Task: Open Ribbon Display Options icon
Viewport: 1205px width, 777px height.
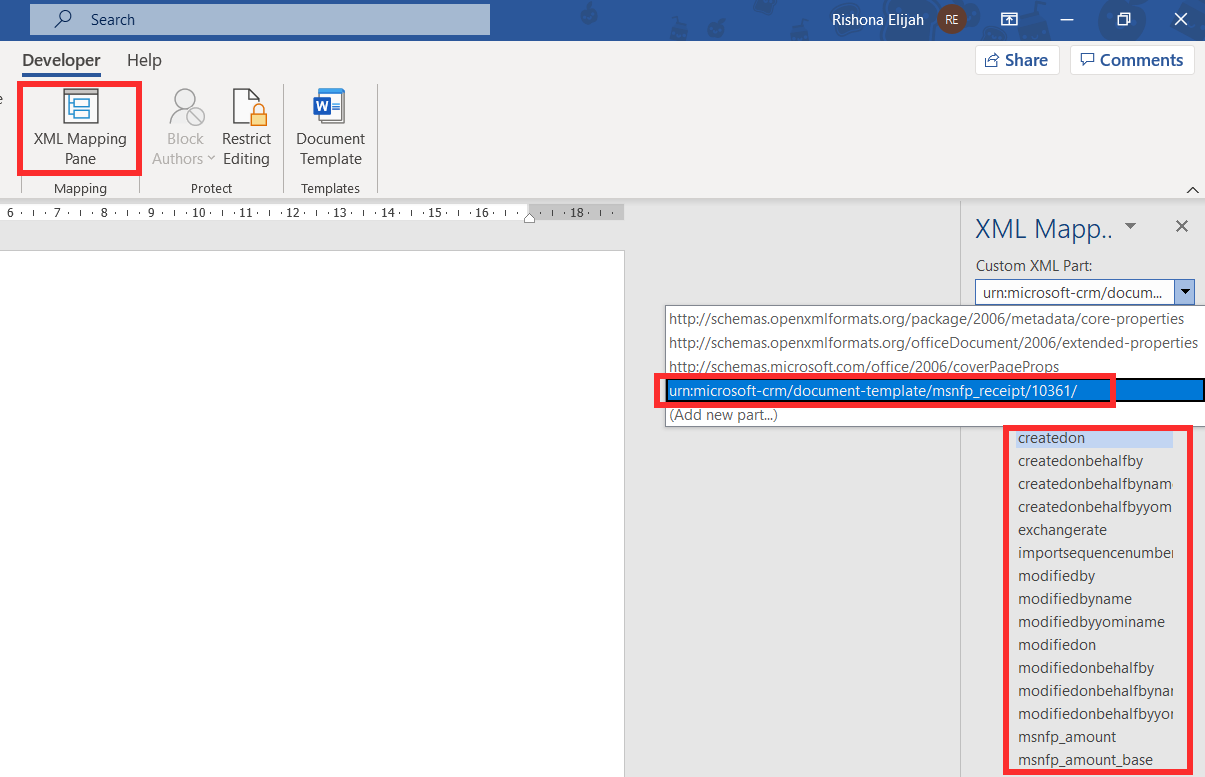Action: coord(1010,19)
